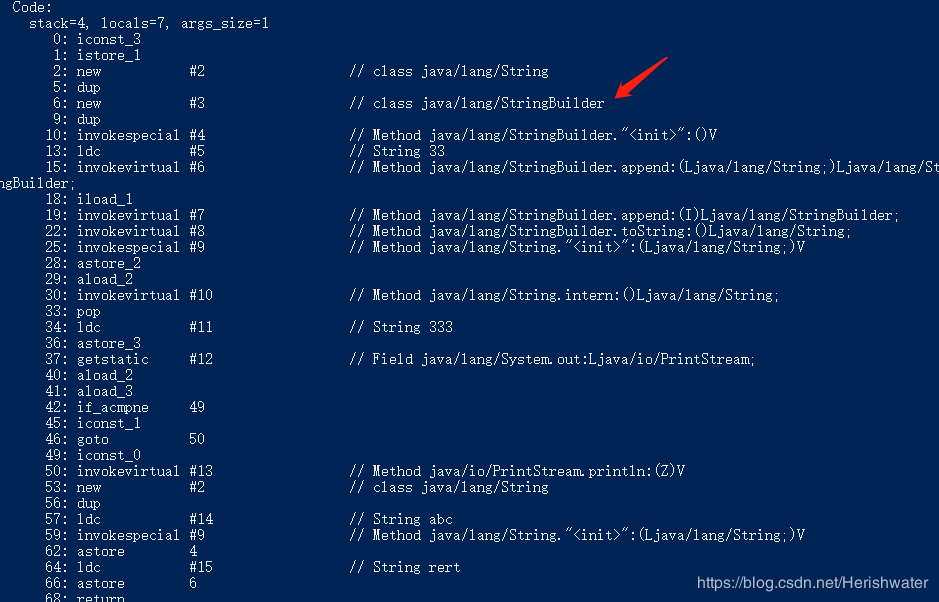Click the PrintStream.println method comment
Image resolution: width=939 pixels, height=602 pixels.
point(517,471)
